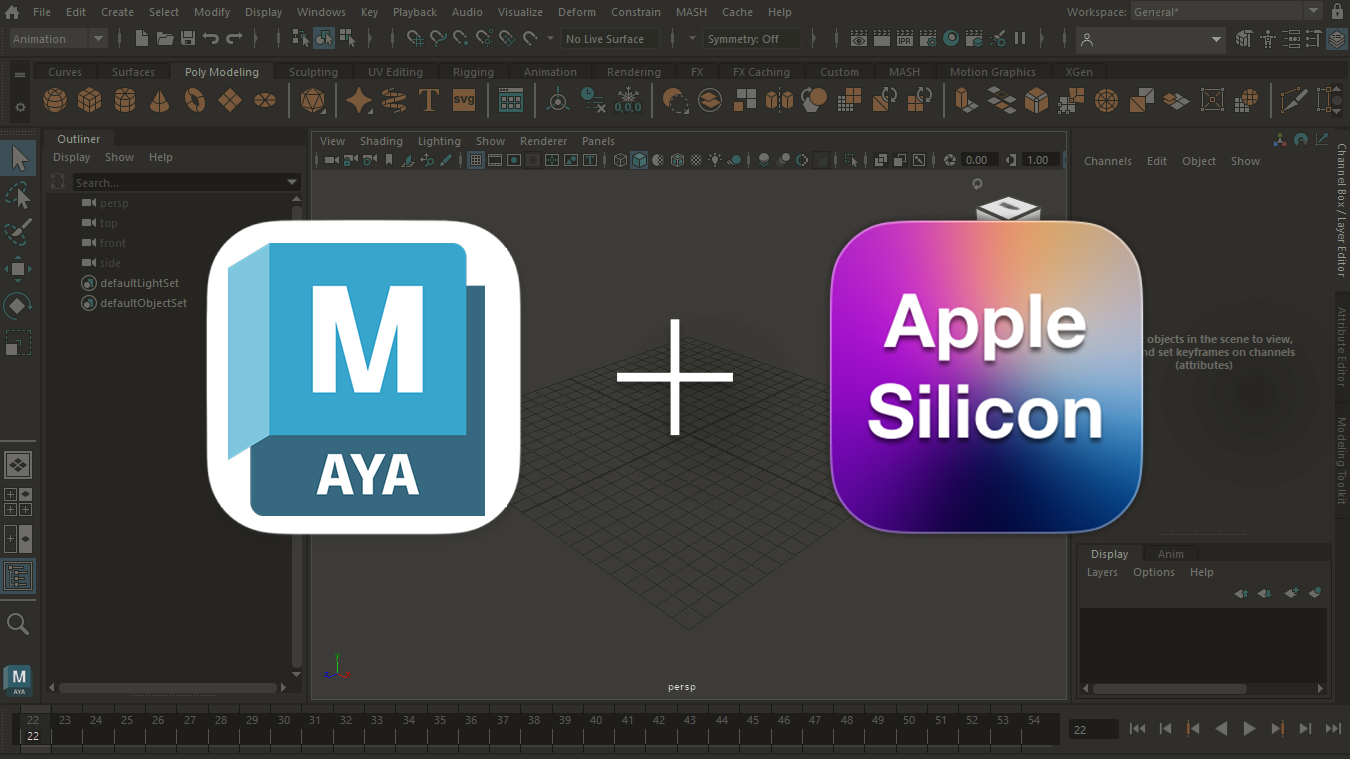Toggle use all lights in viewport
This screenshot has width=1350, height=759.
click(716, 160)
